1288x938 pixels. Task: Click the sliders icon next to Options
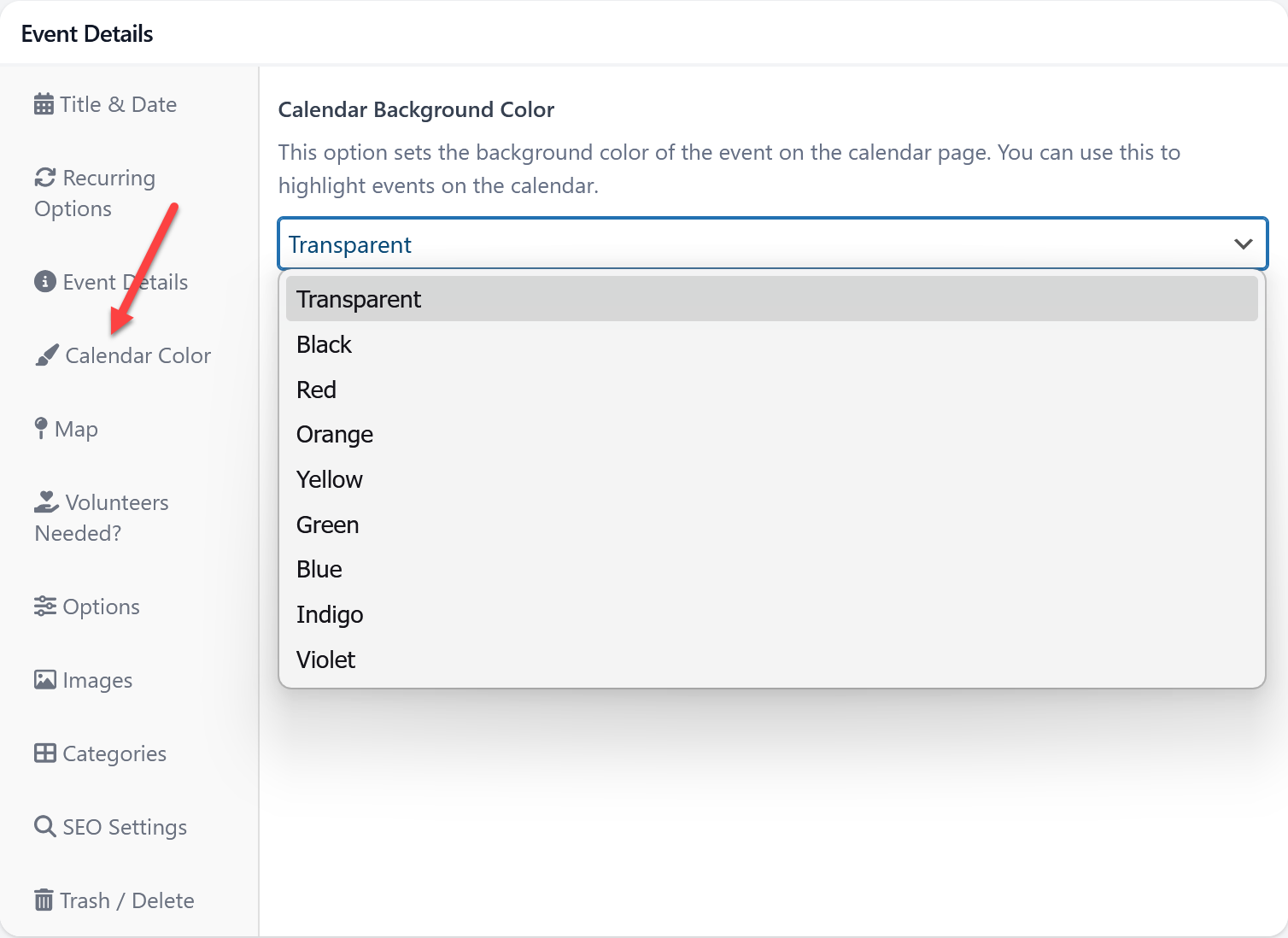pos(45,607)
